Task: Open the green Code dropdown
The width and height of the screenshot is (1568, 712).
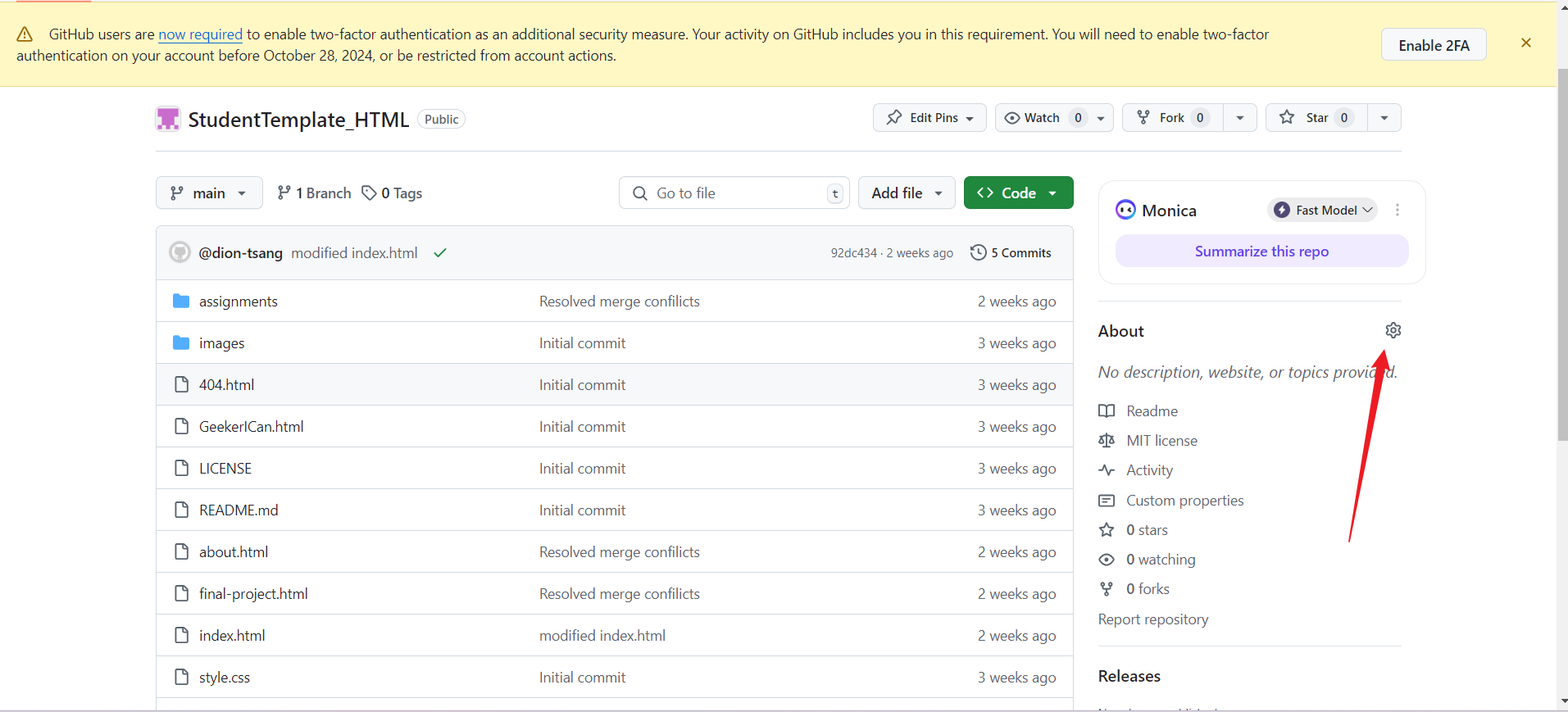Action: (1018, 193)
